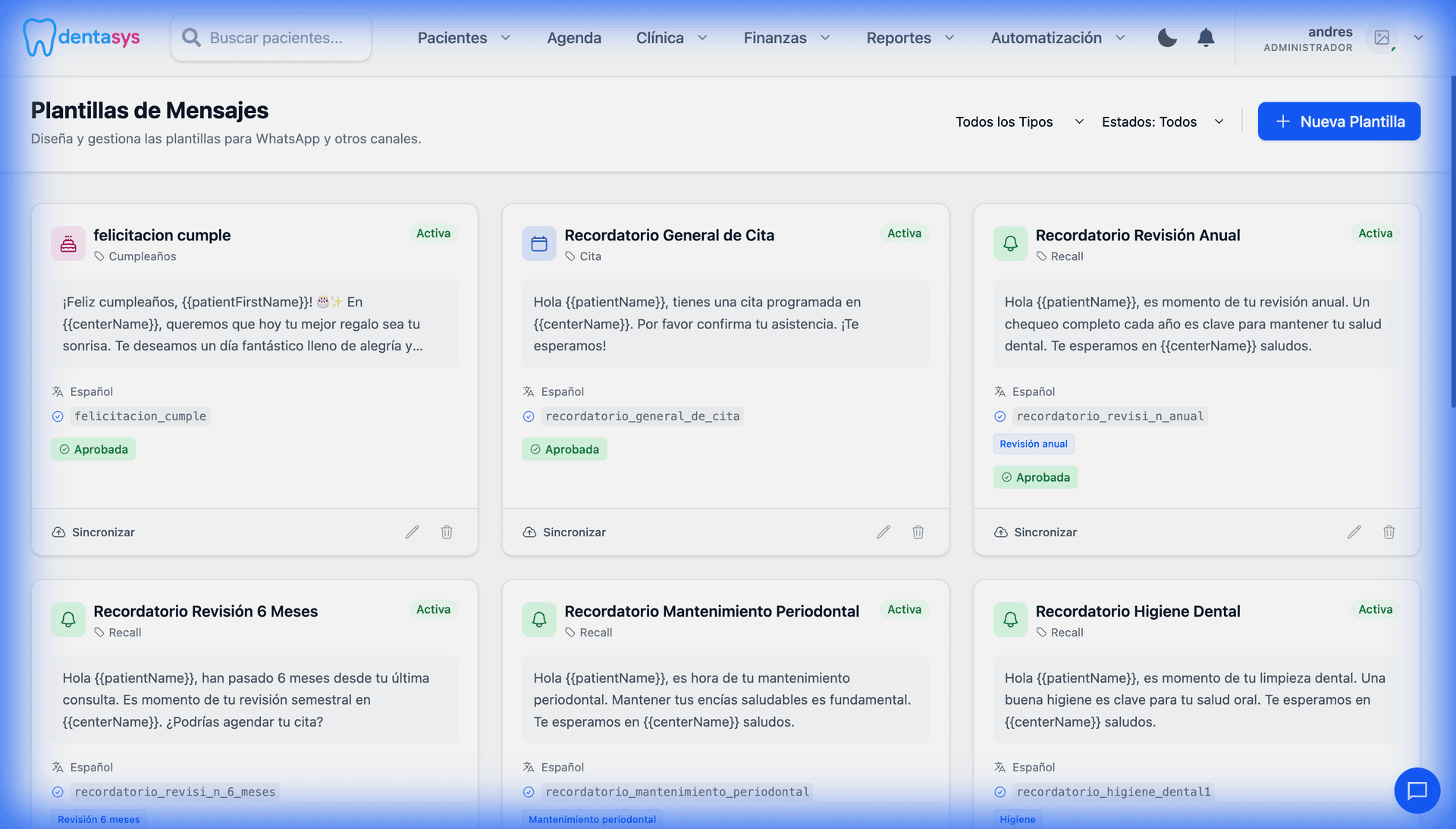Edit the felicitacion cumple template
The height and width of the screenshot is (829, 1456).
tap(412, 532)
